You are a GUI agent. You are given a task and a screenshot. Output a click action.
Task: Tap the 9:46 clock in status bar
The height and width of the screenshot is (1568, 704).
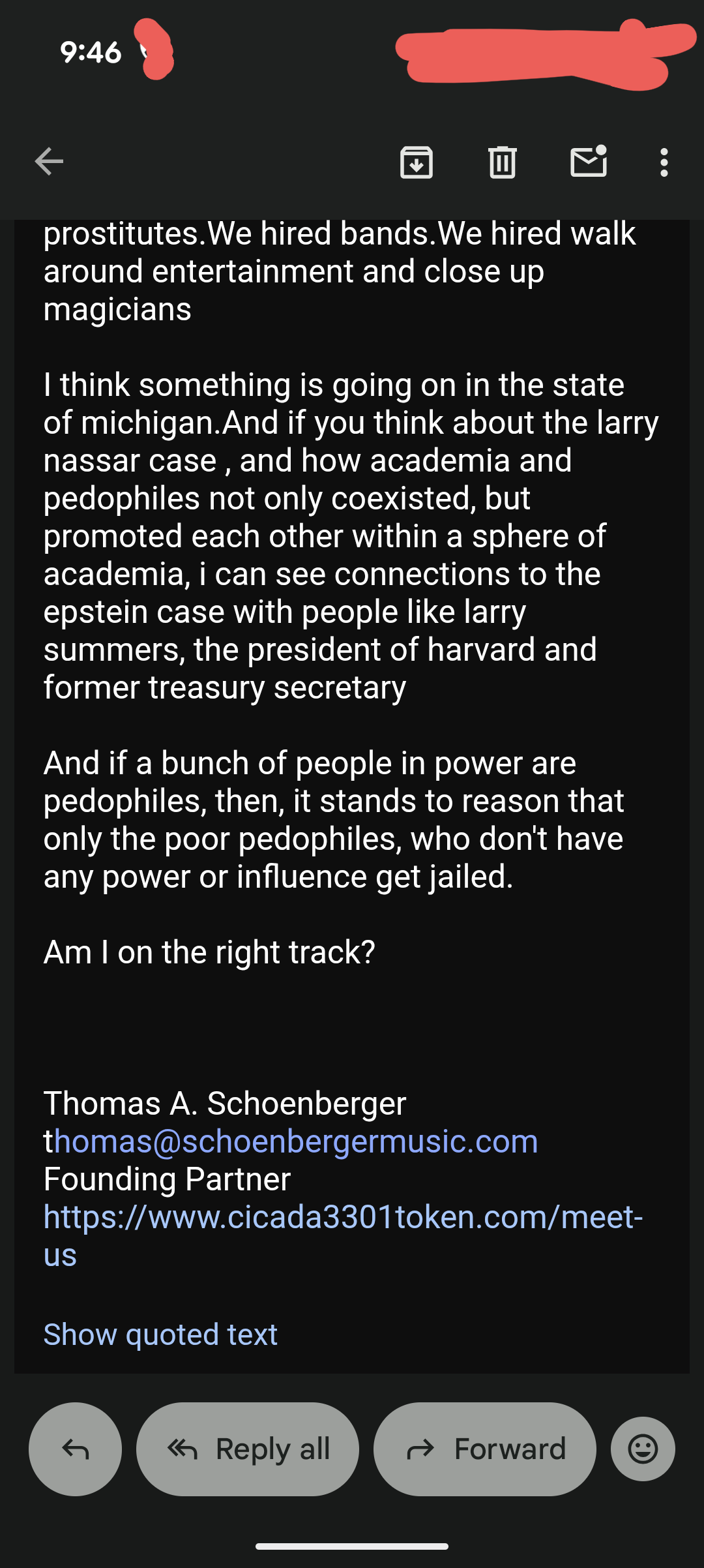click(91, 52)
